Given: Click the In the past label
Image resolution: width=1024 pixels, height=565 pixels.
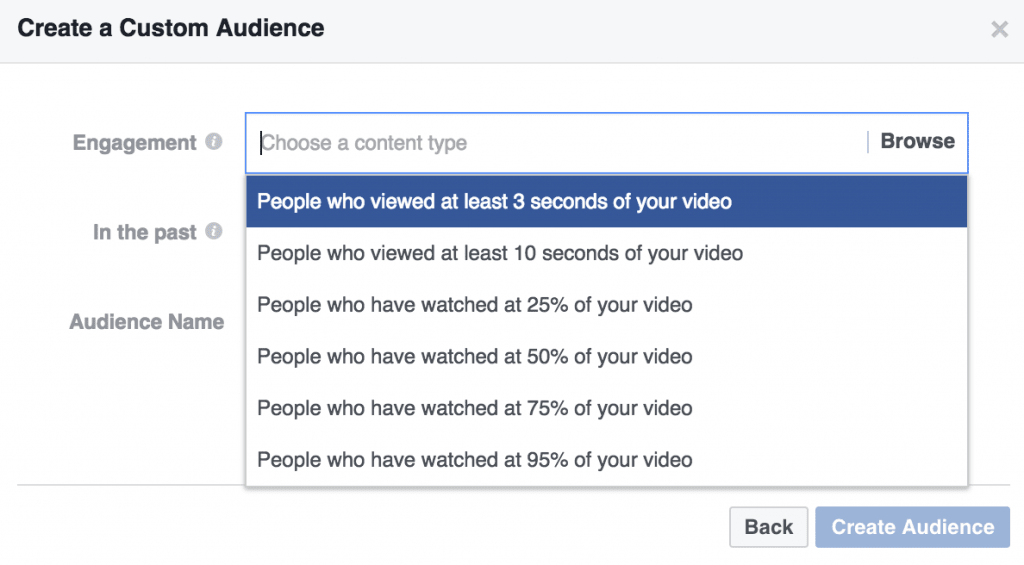Looking at the screenshot, I should (x=144, y=232).
